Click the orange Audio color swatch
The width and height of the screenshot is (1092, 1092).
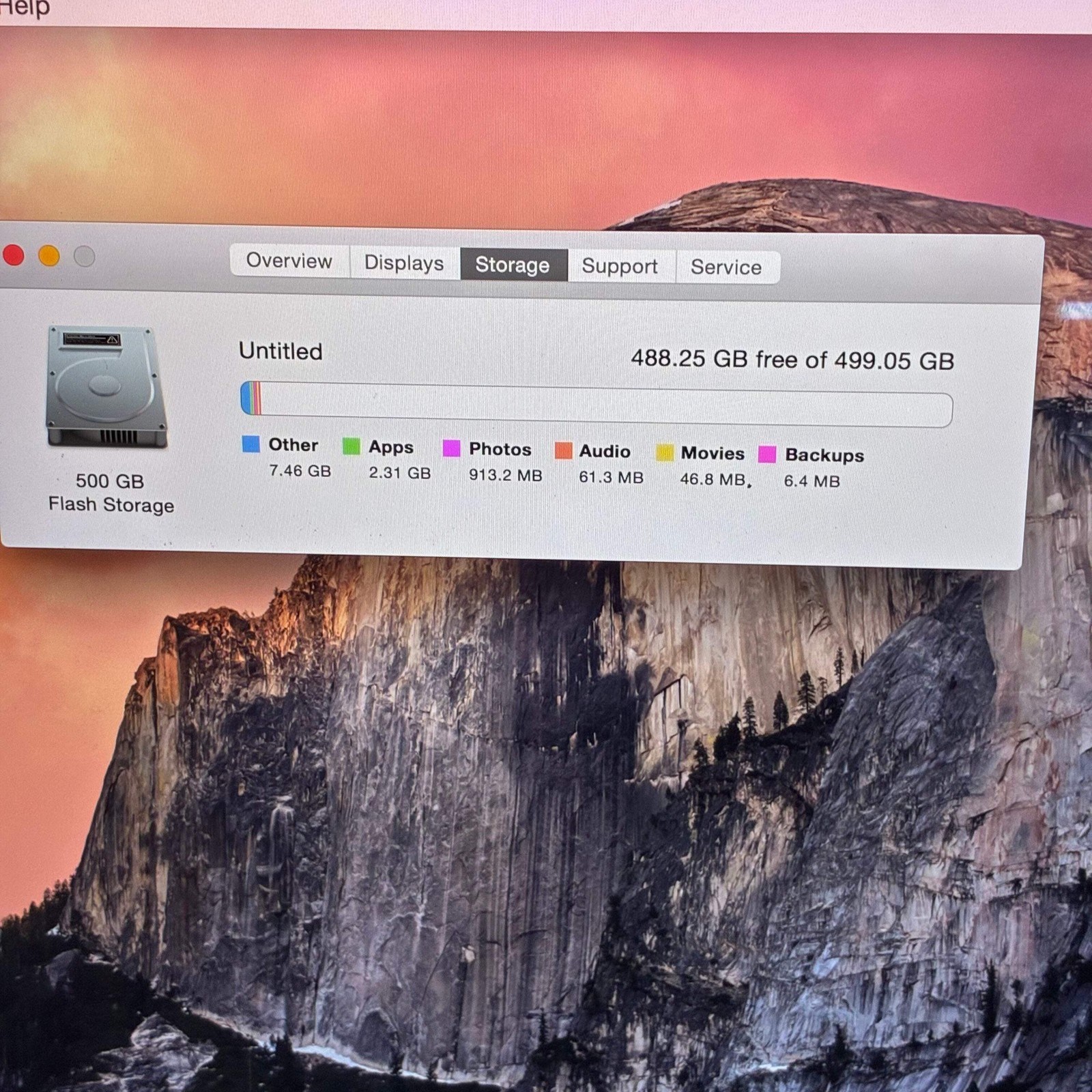tap(563, 450)
